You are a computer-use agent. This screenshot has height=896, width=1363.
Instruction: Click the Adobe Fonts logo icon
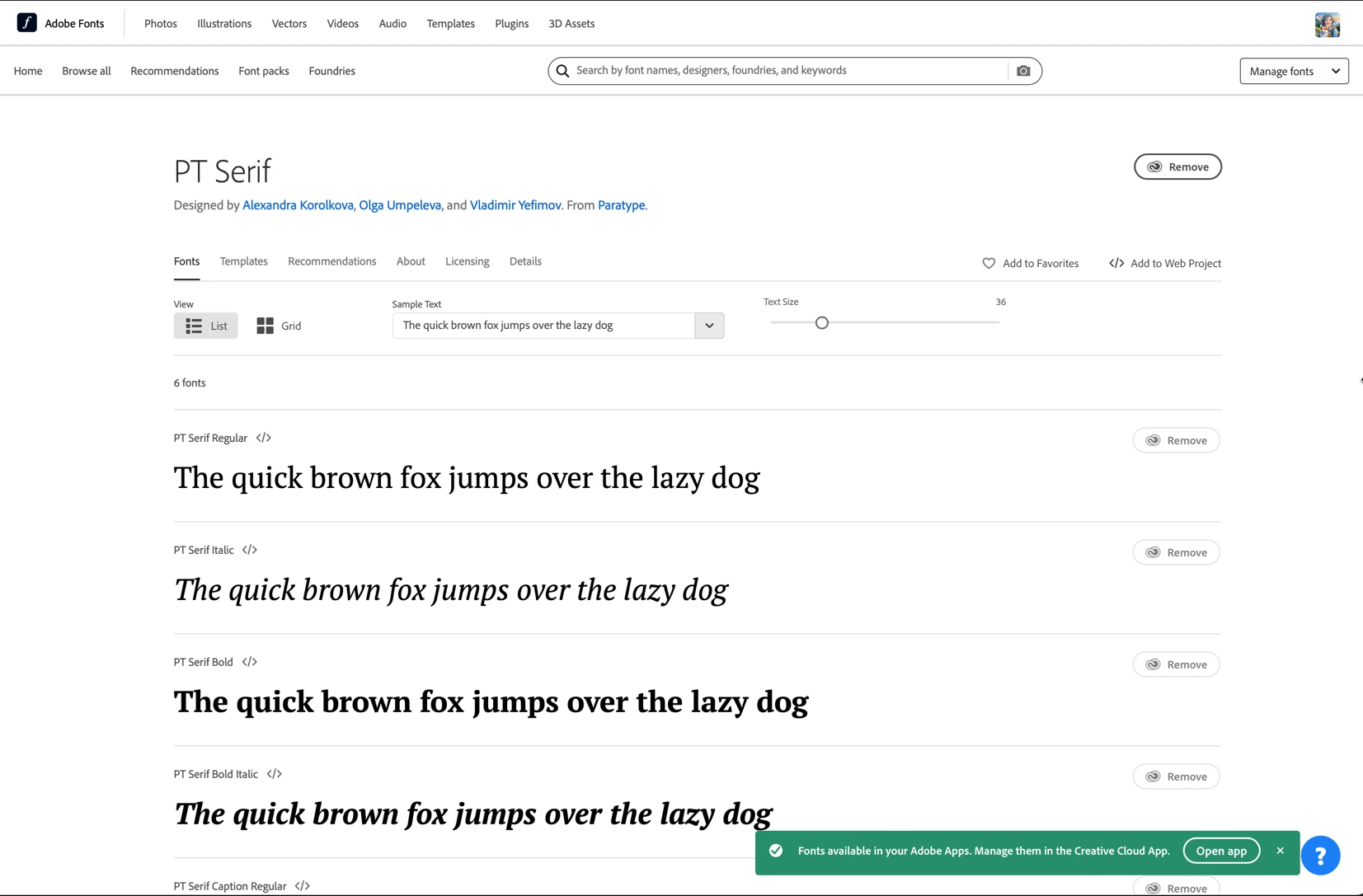(x=27, y=23)
